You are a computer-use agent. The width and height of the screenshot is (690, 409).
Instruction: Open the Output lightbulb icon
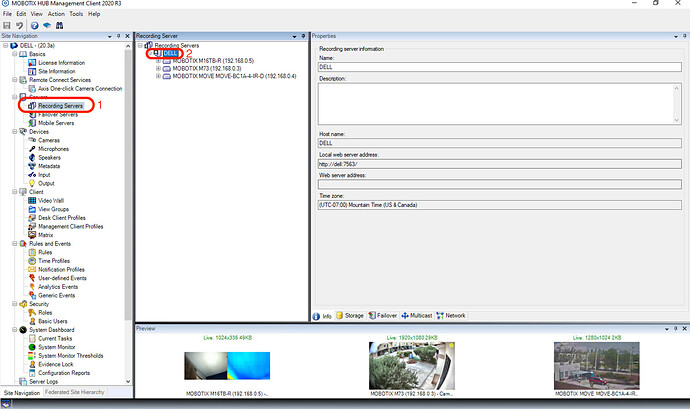32,183
